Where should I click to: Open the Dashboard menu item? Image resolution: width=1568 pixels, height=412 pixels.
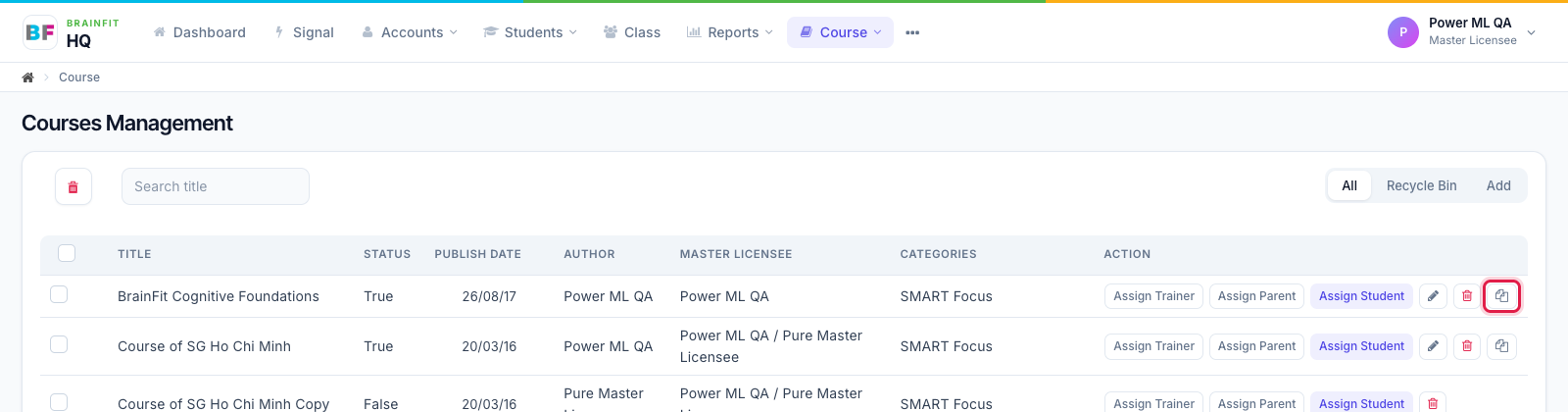click(199, 32)
